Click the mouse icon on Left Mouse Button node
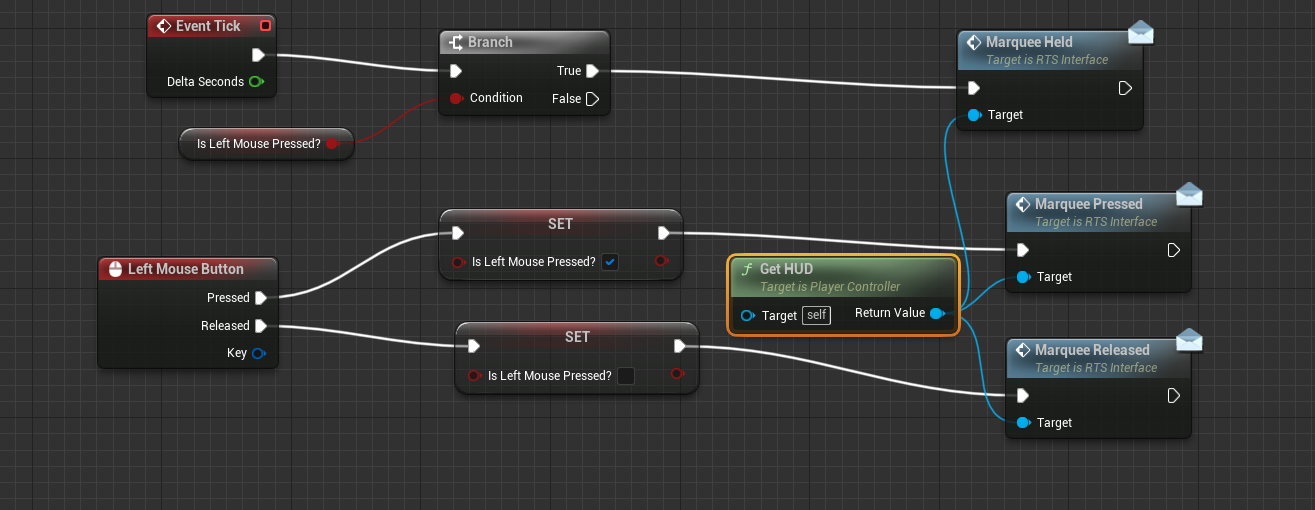 click(115, 269)
